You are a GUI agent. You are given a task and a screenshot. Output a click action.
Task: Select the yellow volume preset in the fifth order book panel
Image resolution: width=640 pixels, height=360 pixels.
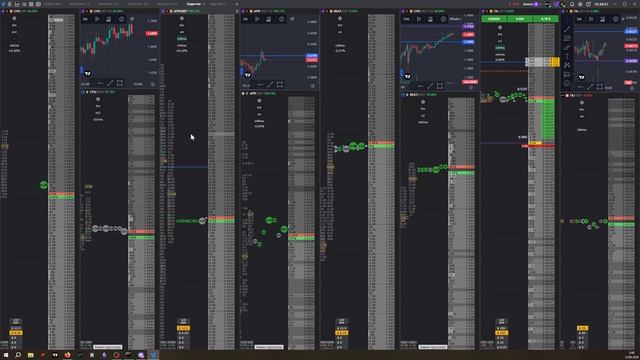pos(342,333)
